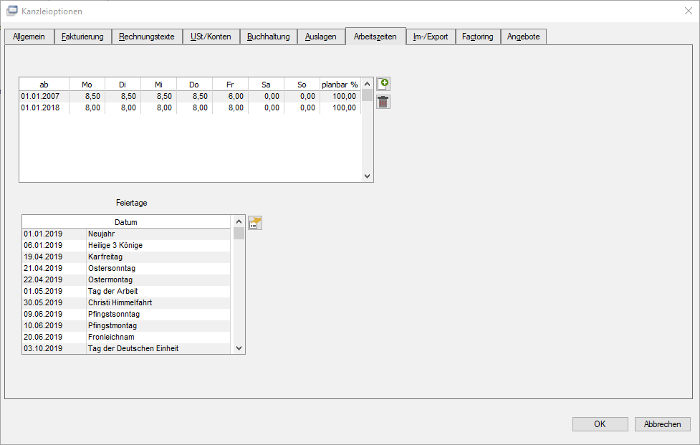
Task: Switch to the Fakturierung tab
Action: point(83,37)
